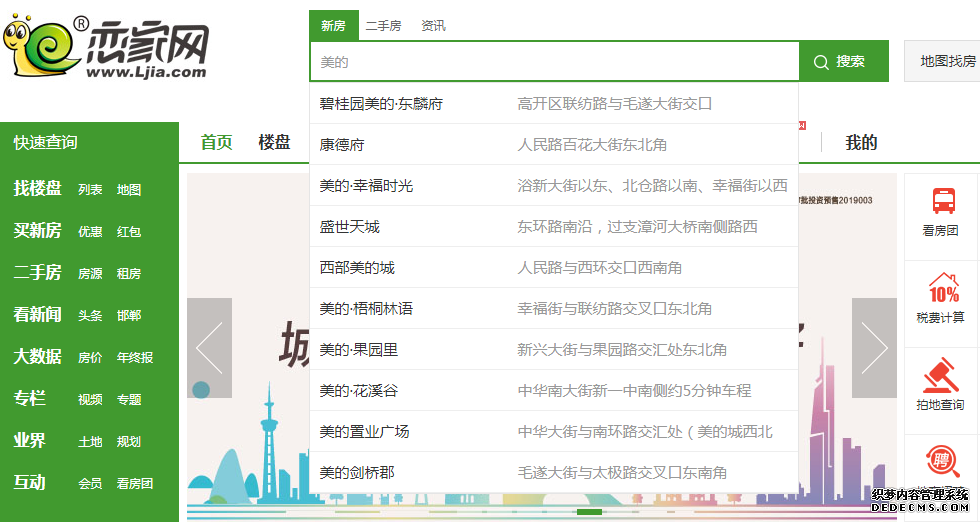980x522 pixels.
Task: Open 互动 in sidebar
Action: pyautogui.click(x=29, y=482)
